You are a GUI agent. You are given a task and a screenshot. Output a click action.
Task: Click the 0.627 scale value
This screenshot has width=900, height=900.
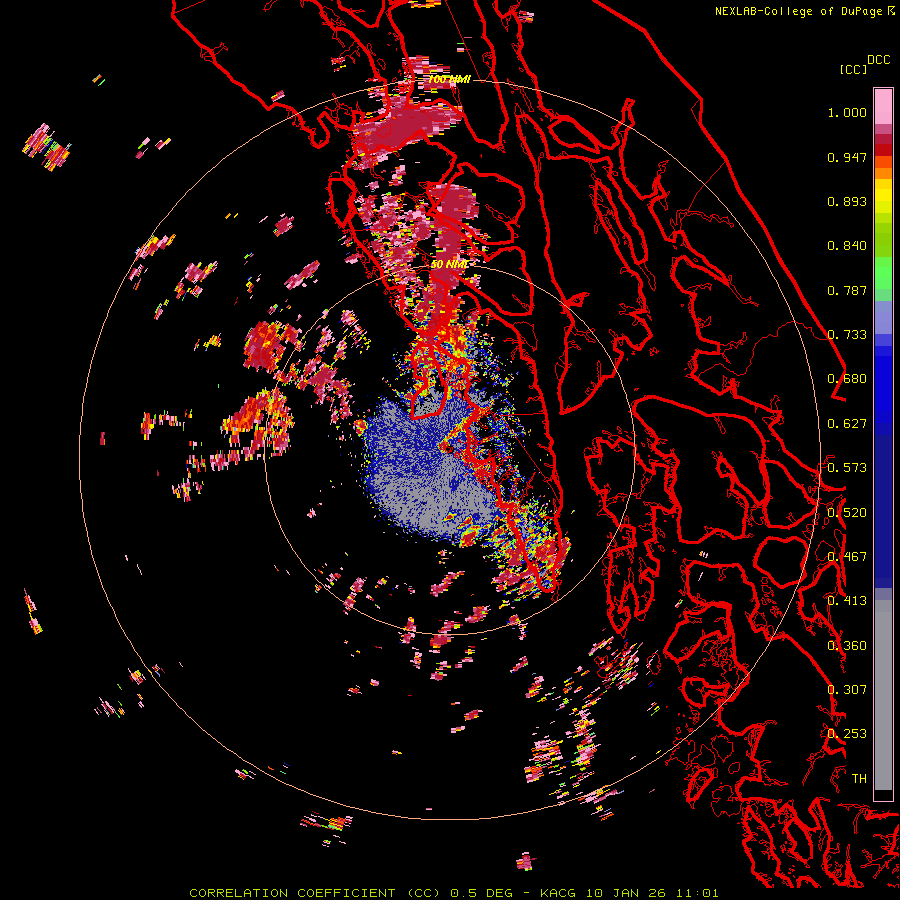tap(847, 424)
